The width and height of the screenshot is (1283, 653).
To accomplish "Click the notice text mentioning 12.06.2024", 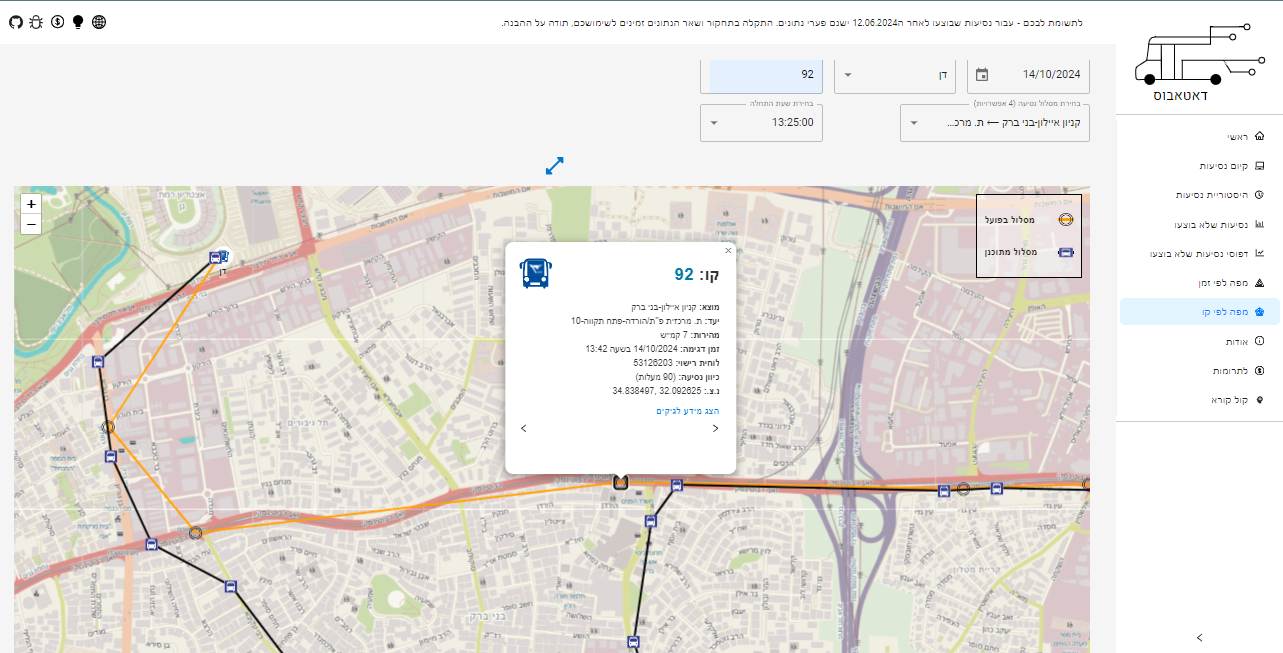I will 792,22.
